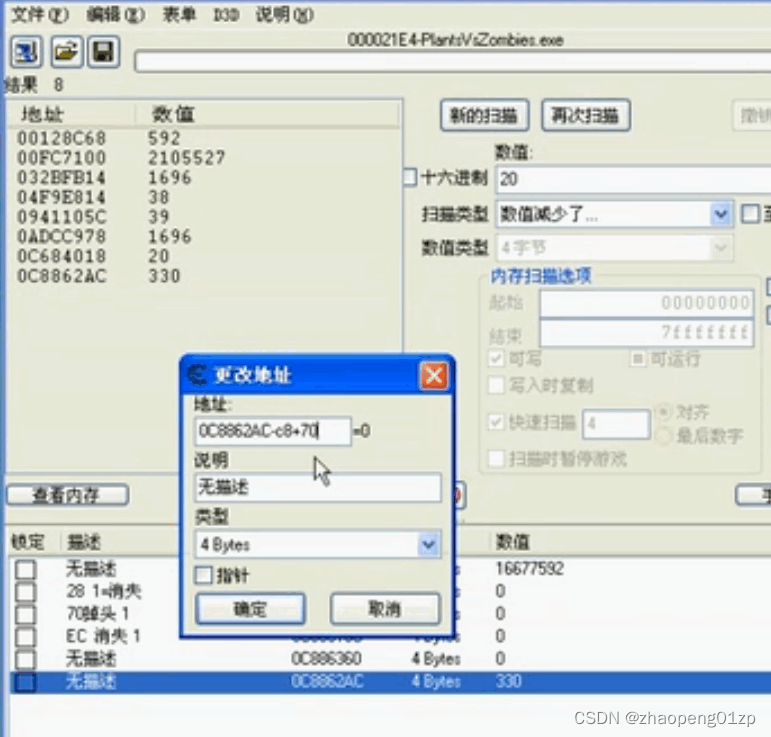Open the process list icon
Screen dimensions: 771x737
tap(26, 52)
